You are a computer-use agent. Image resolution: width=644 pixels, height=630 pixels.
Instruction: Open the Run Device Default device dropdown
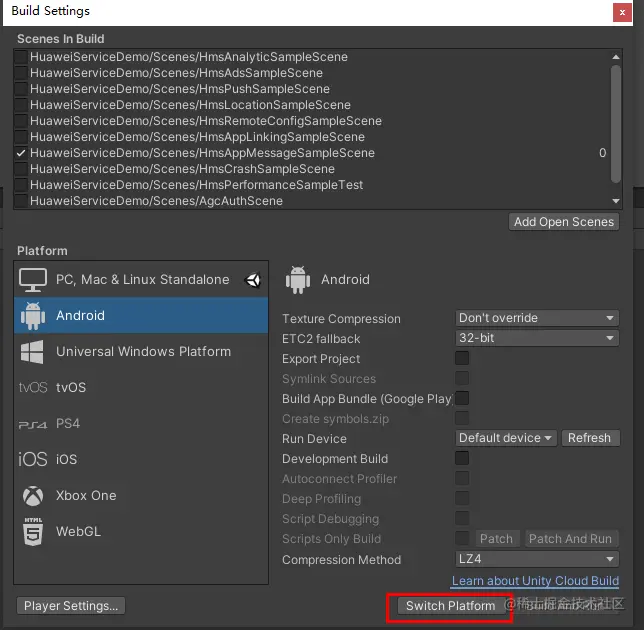tap(506, 438)
